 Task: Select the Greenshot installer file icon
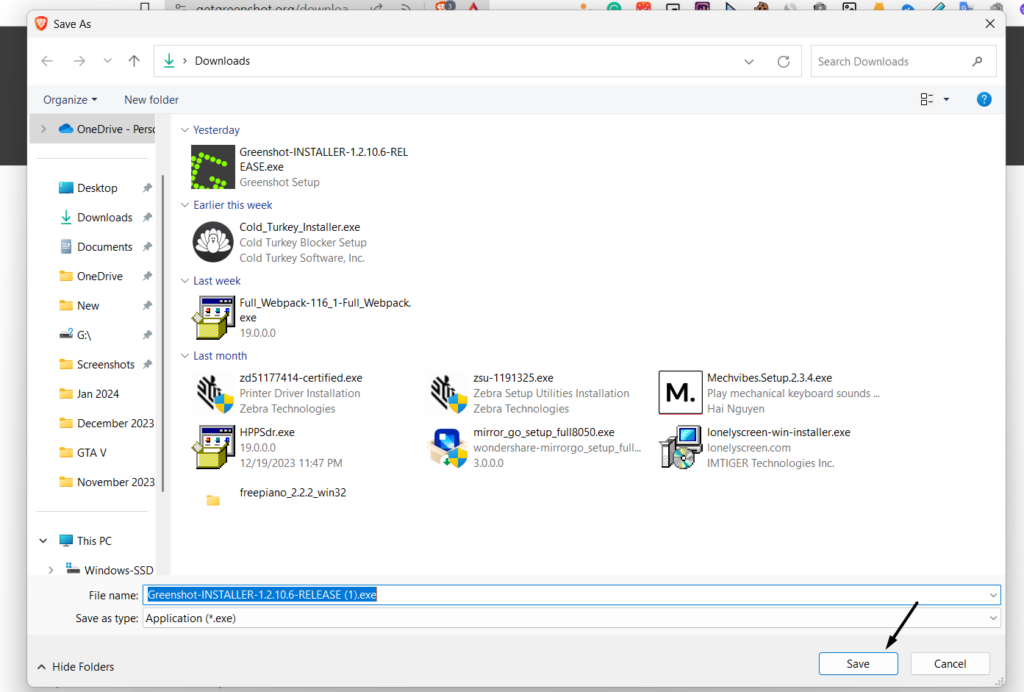(x=213, y=167)
